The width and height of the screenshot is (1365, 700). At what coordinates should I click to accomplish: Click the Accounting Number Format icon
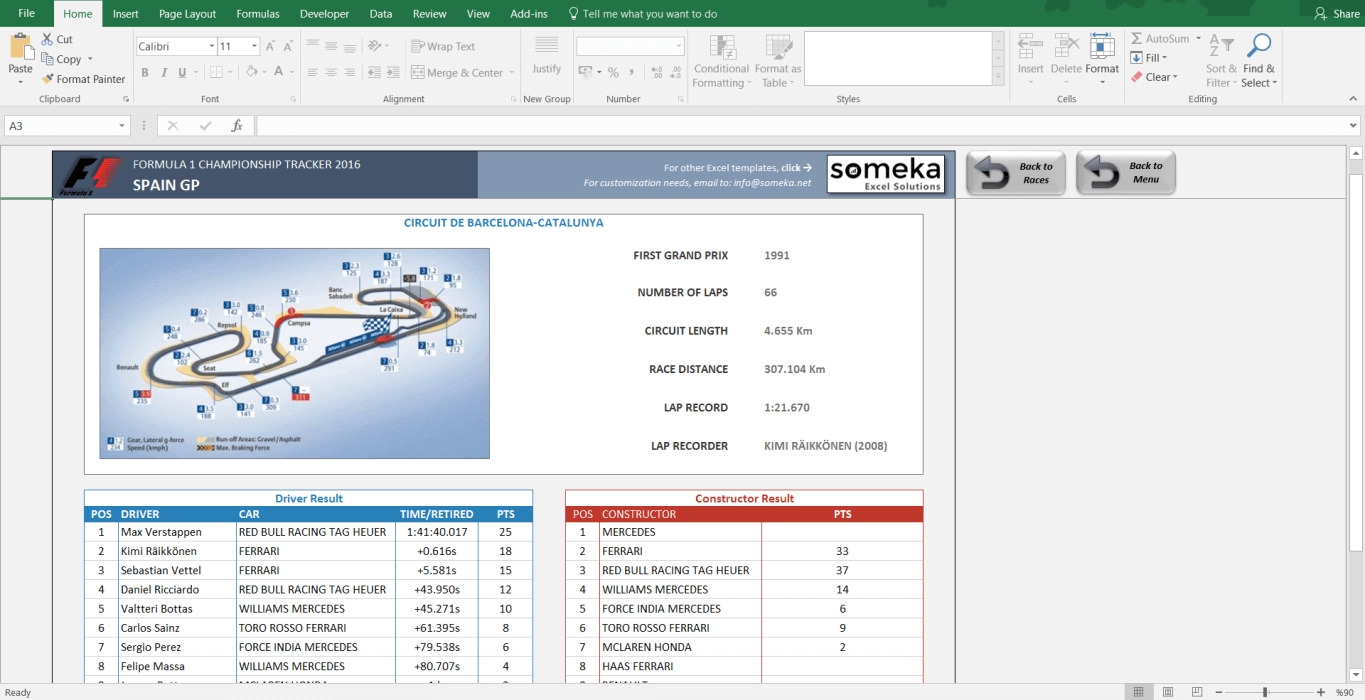pyautogui.click(x=584, y=72)
